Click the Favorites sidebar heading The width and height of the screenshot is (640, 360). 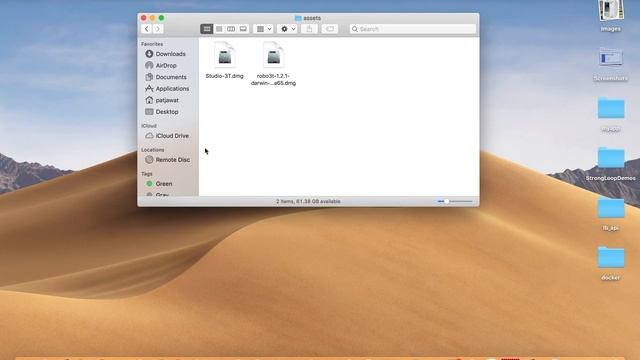[152, 44]
